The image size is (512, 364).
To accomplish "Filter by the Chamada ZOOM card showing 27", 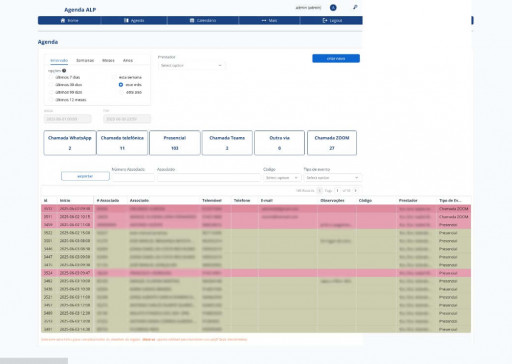I will coord(332,143).
